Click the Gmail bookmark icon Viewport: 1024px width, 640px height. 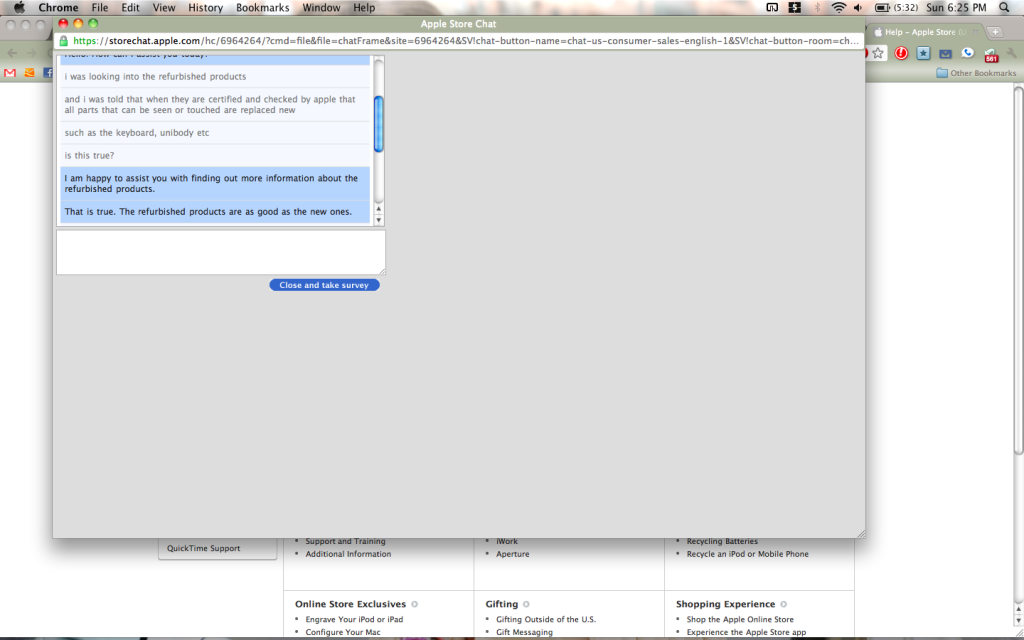point(10,73)
